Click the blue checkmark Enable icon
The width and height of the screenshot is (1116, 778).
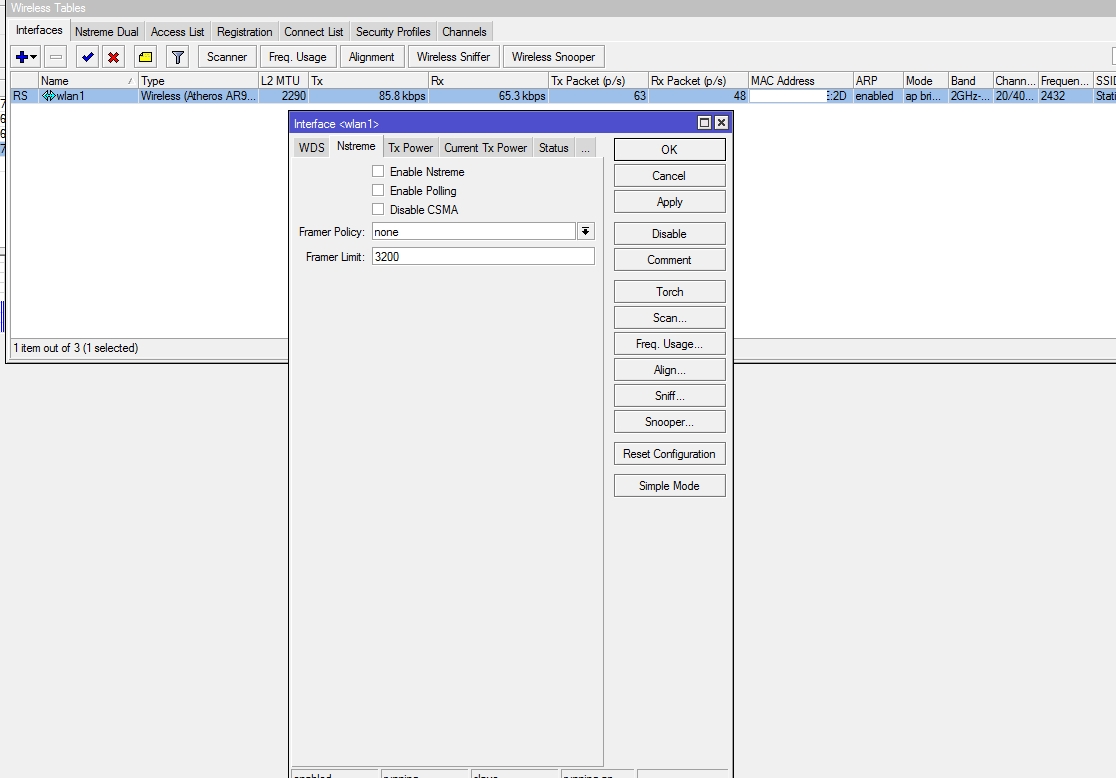coord(88,57)
